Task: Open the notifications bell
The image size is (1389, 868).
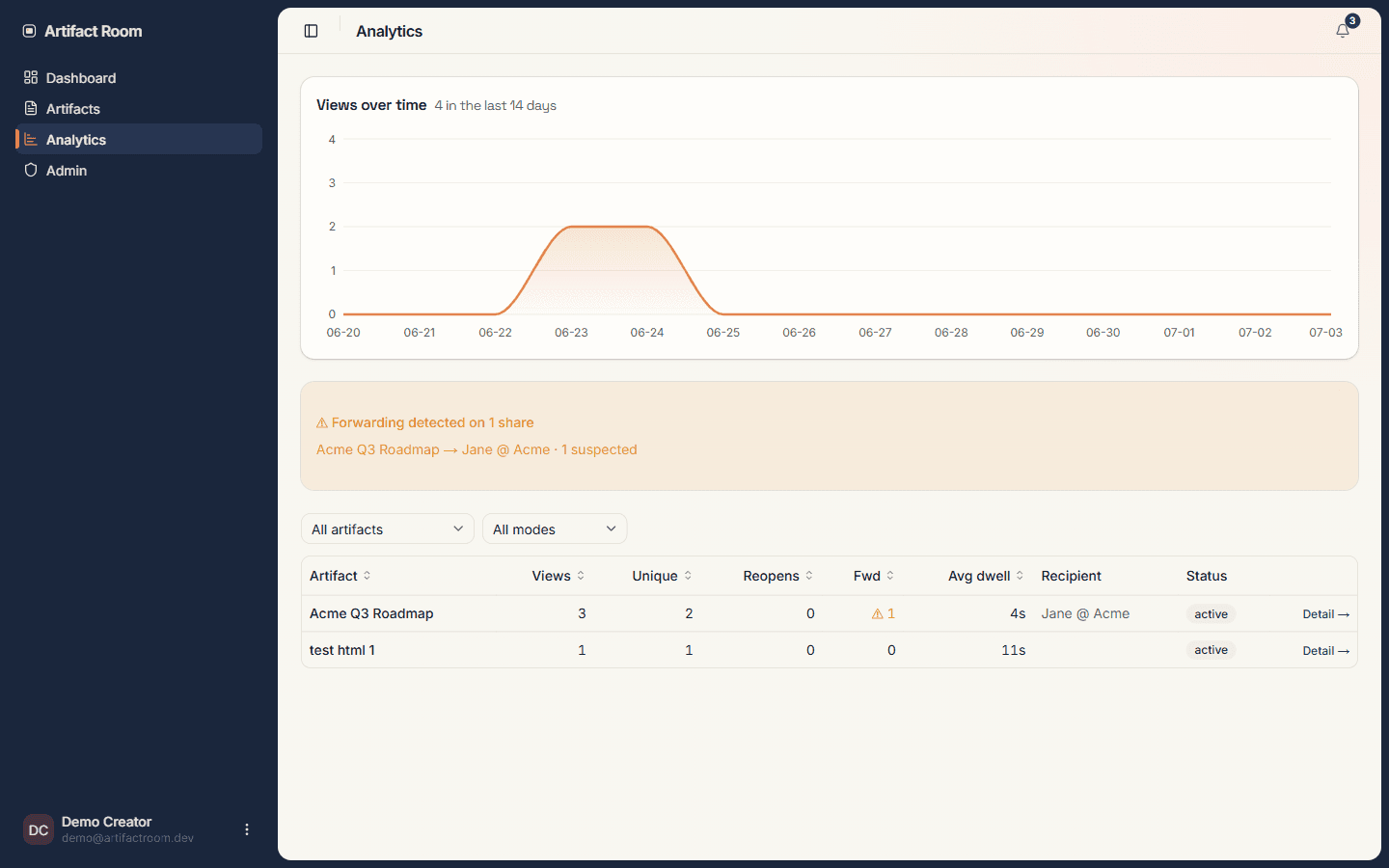Action: click(x=1343, y=31)
